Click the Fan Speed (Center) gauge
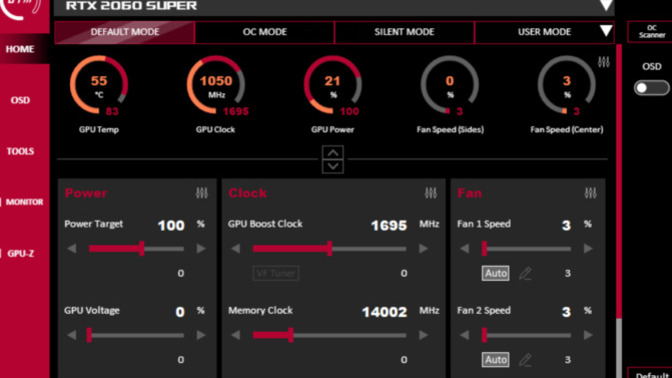The height and width of the screenshot is (378, 672). (567, 85)
